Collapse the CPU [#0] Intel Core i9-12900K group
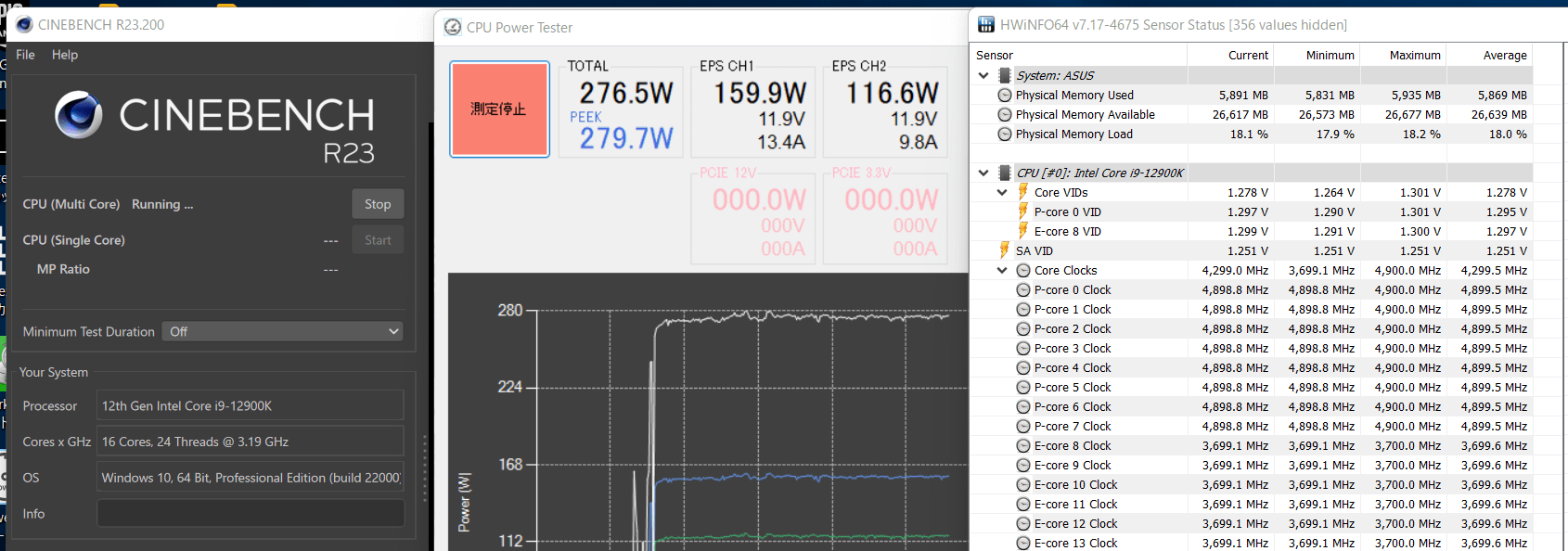The width and height of the screenshot is (1568, 551). 983,173
